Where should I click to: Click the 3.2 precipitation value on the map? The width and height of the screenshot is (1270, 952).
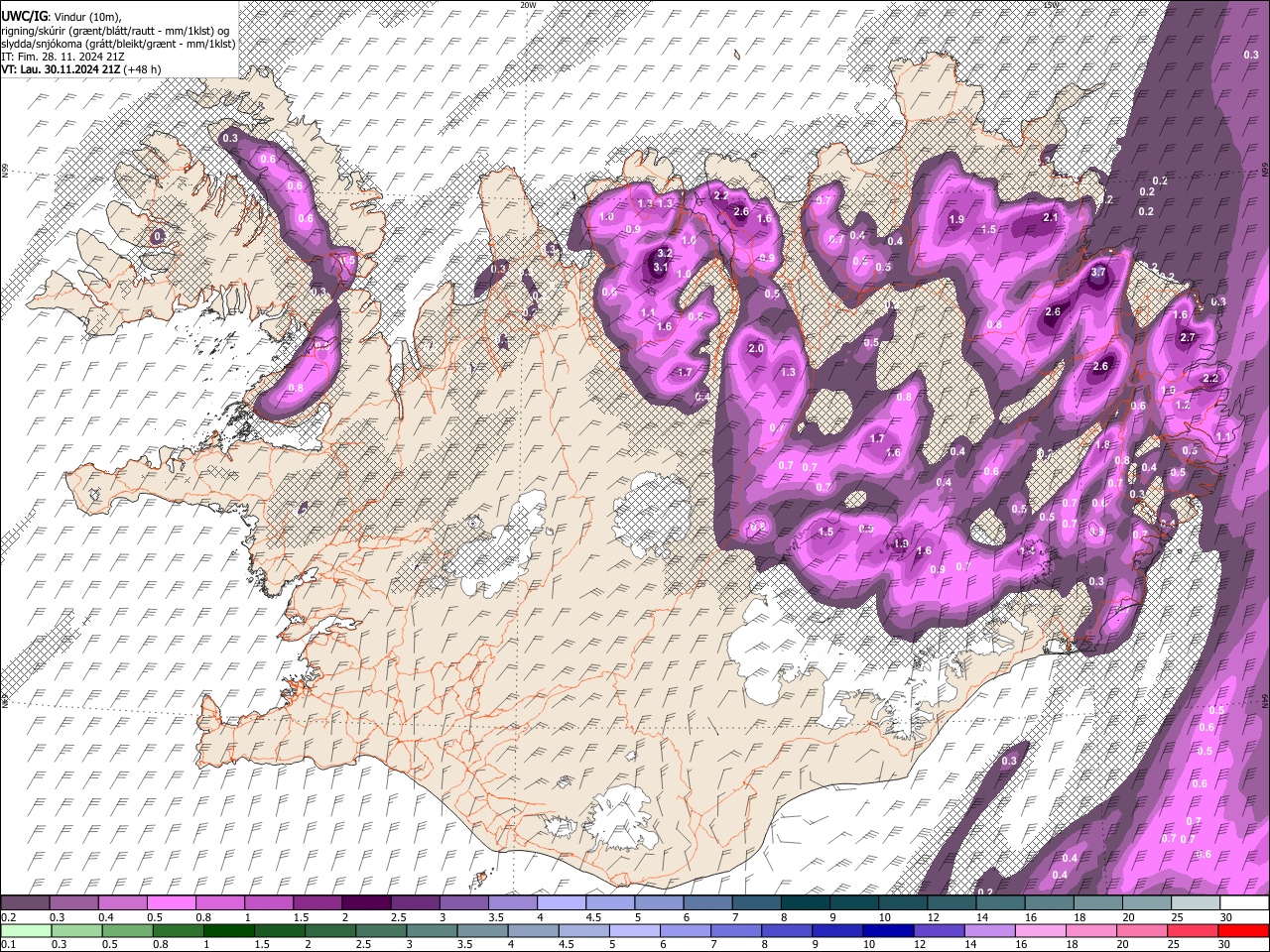[x=666, y=254]
